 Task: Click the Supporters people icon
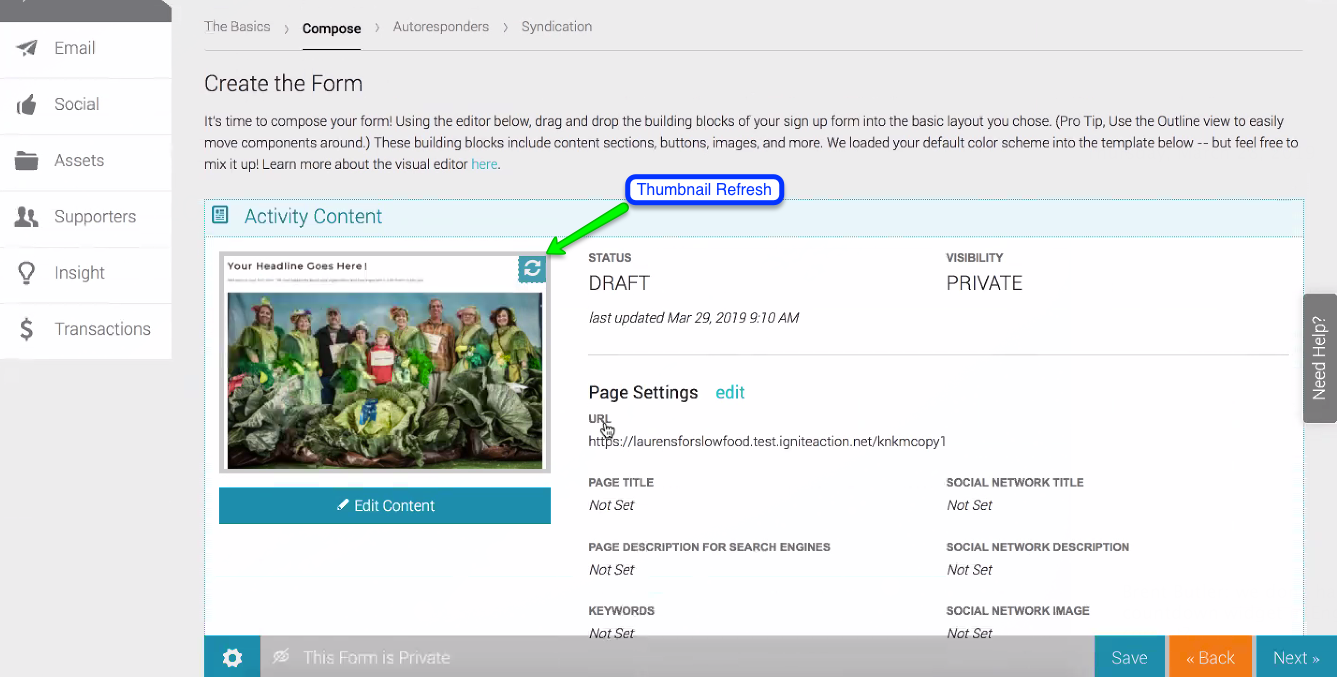click(x=27, y=217)
